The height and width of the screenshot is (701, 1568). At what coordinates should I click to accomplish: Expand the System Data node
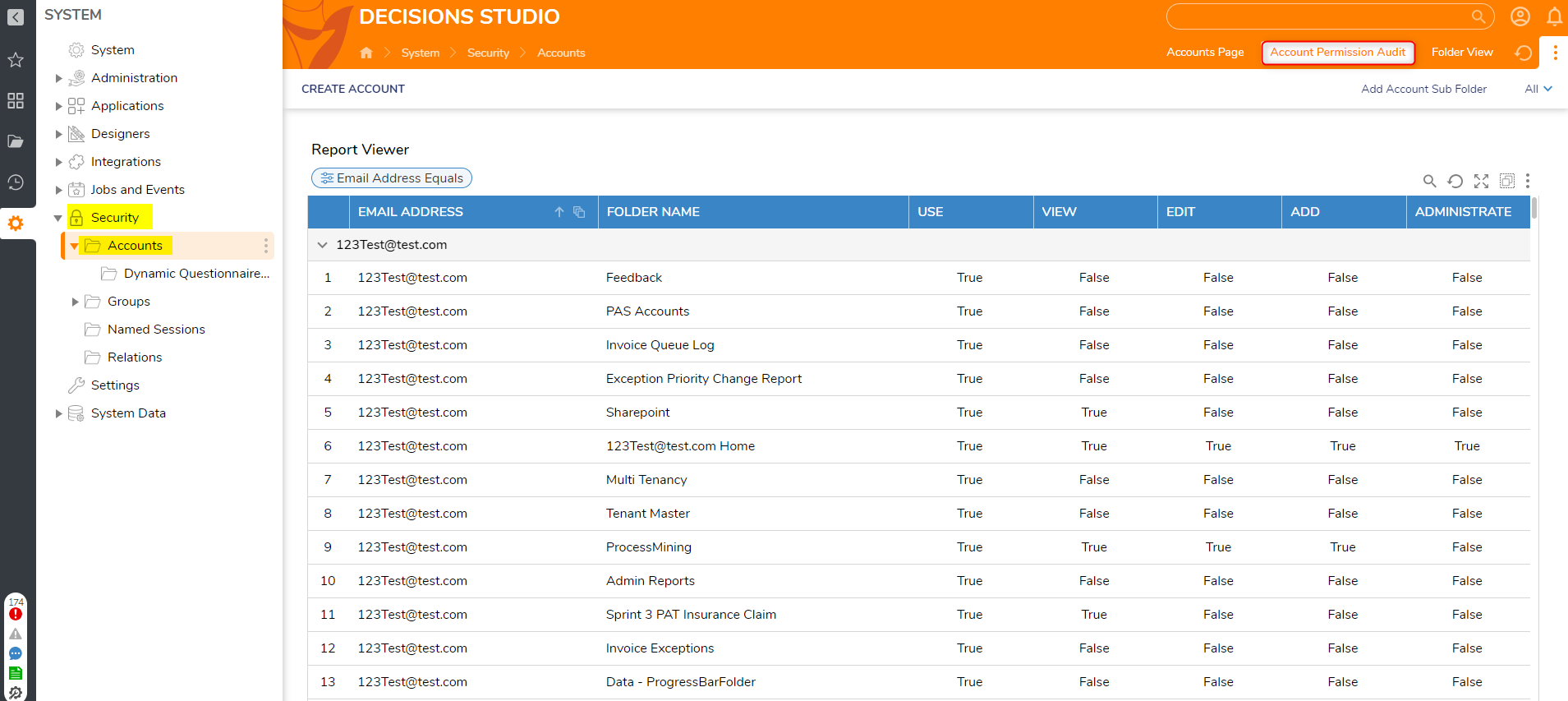[58, 413]
